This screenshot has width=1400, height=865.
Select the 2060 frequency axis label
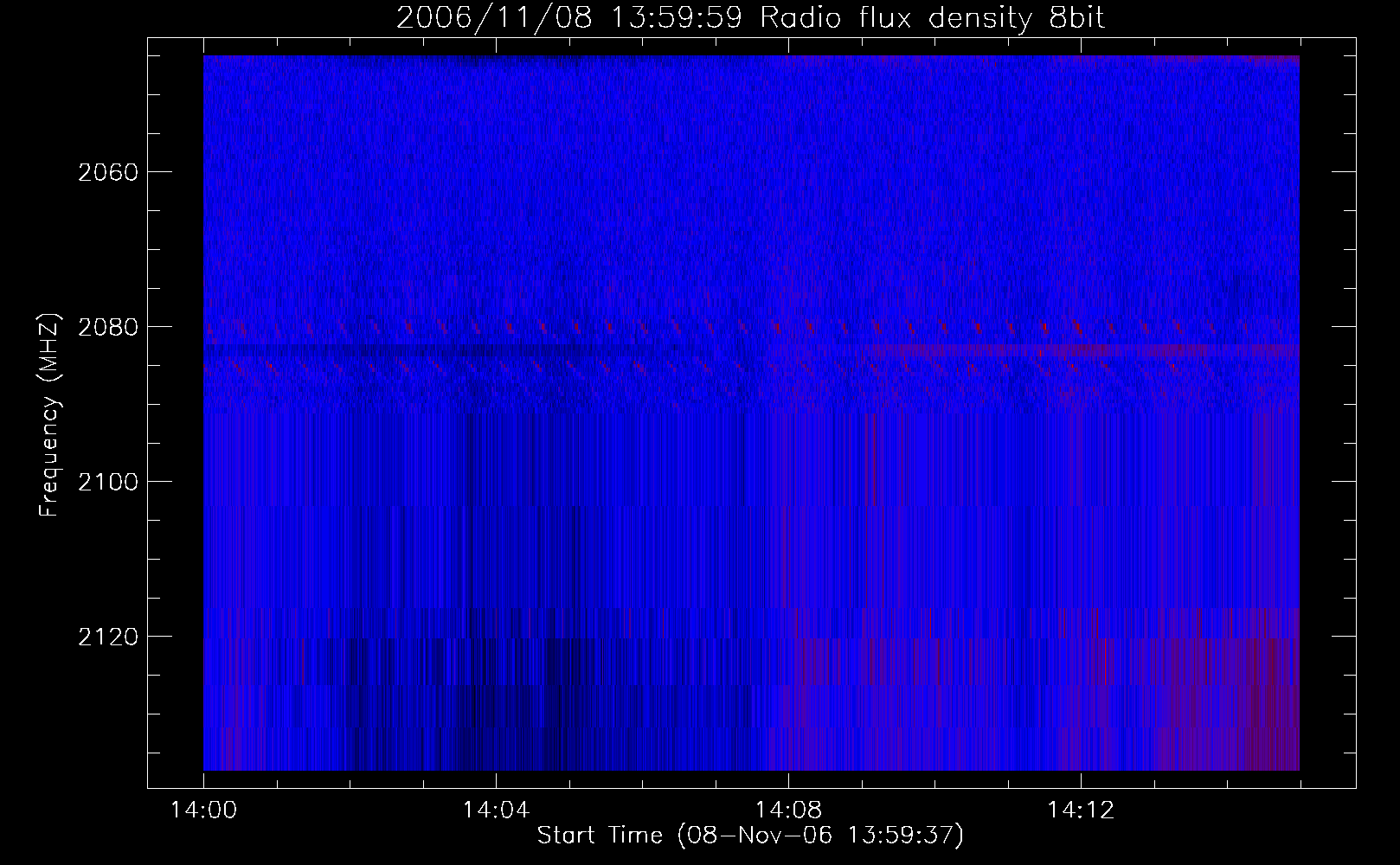pyautogui.click(x=107, y=172)
